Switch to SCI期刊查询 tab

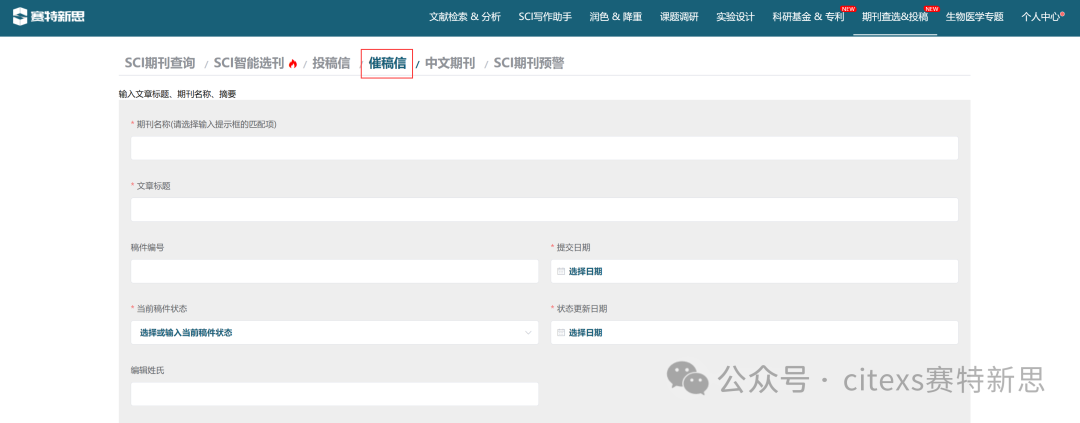coord(160,63)
